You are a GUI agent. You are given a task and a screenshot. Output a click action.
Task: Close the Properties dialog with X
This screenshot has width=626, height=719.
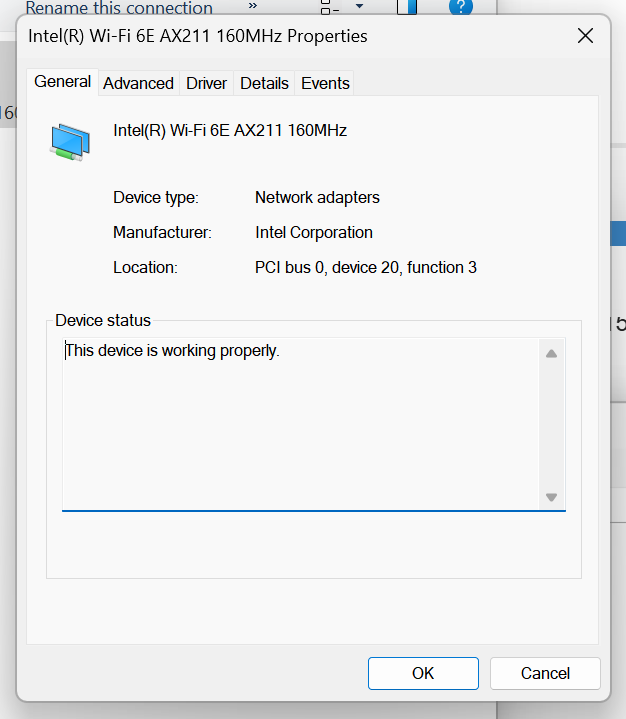point(585,36)
